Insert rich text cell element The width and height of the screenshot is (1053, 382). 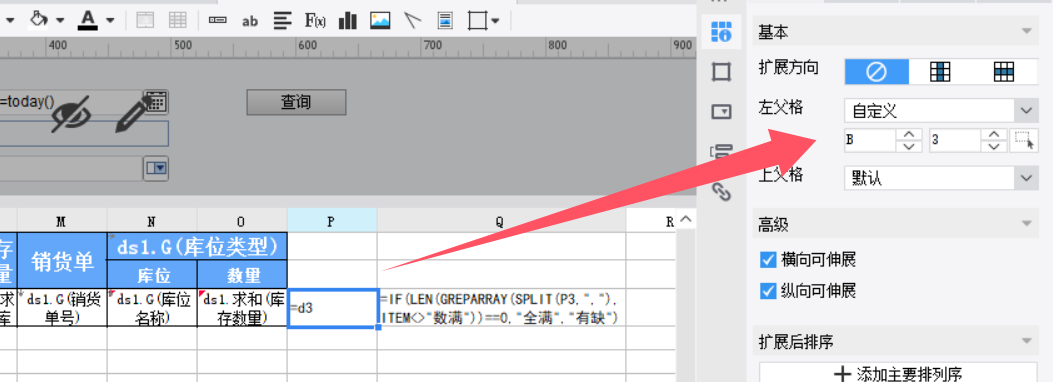click(283, 21)
